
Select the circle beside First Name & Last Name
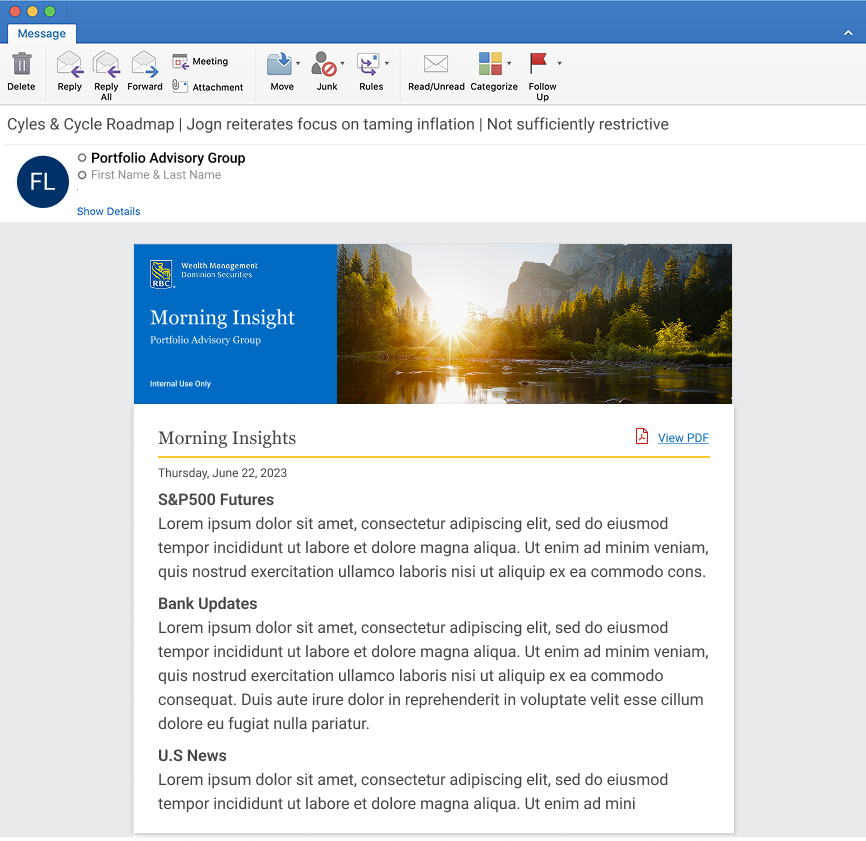click(x=81, y=174)
